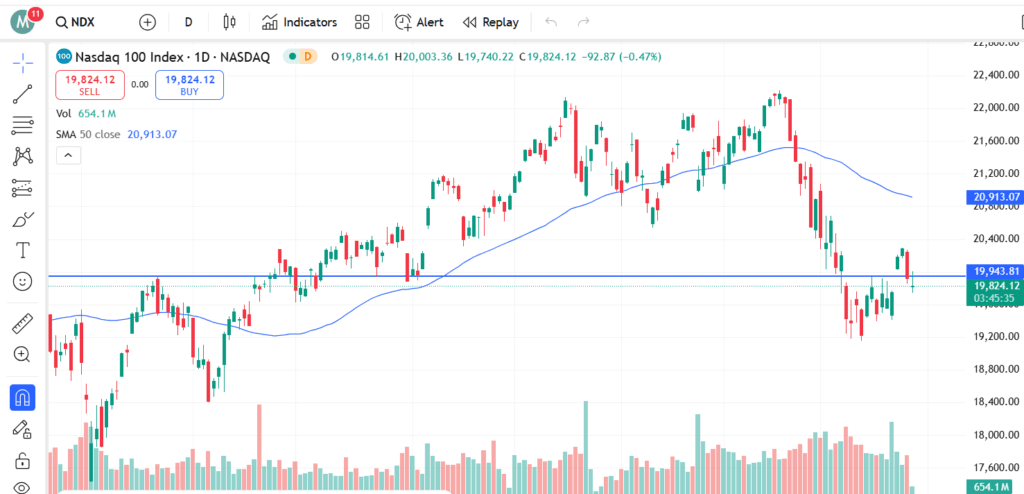Undo the last chart action
This screenshot has width=1024, height=494.
coord(551,22)
